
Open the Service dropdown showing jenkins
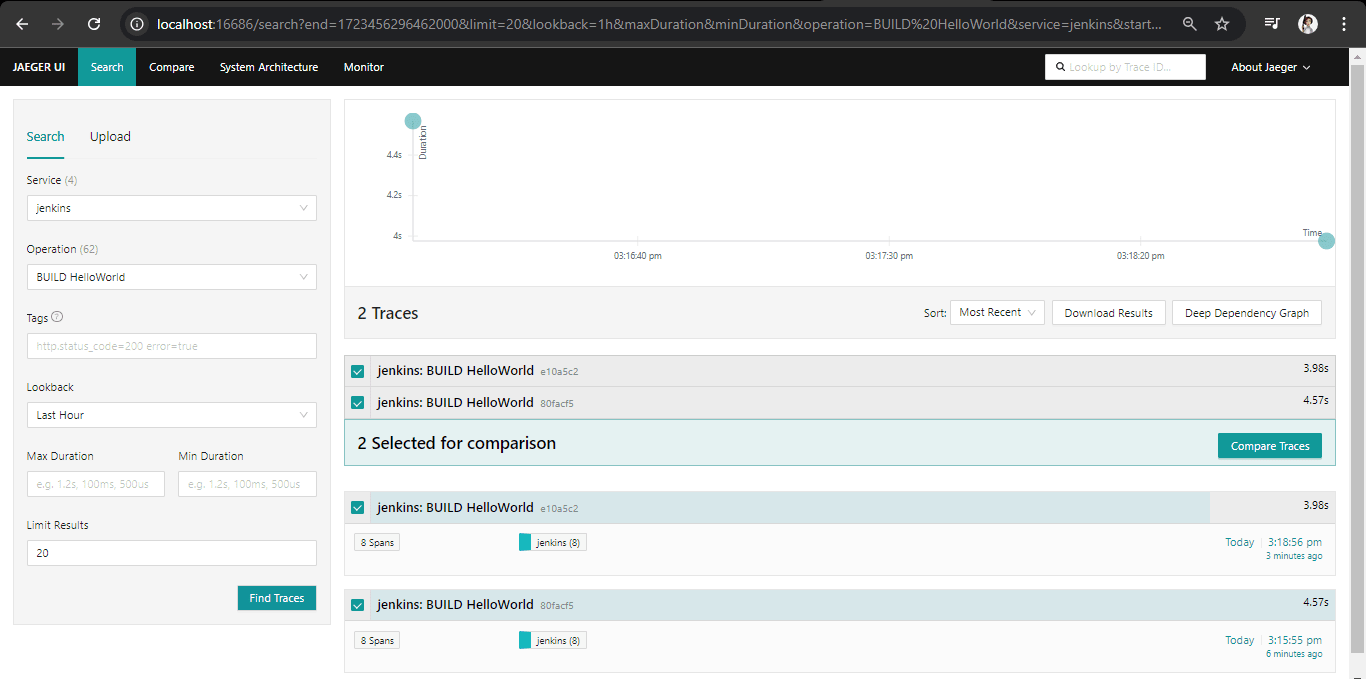coord(172,208)
